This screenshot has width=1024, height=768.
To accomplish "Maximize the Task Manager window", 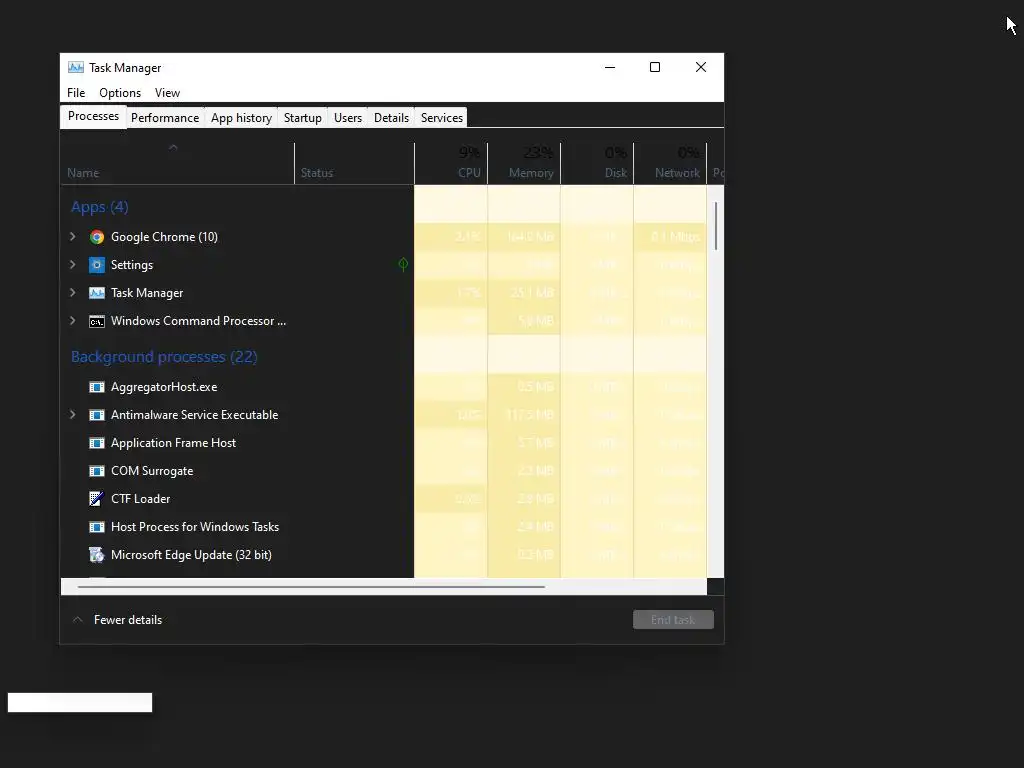I will coord(655,67).
